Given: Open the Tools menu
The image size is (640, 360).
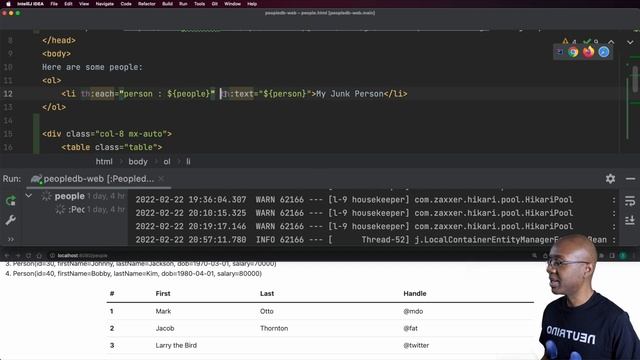Looking at the screenshot, I should click(199, 4).
